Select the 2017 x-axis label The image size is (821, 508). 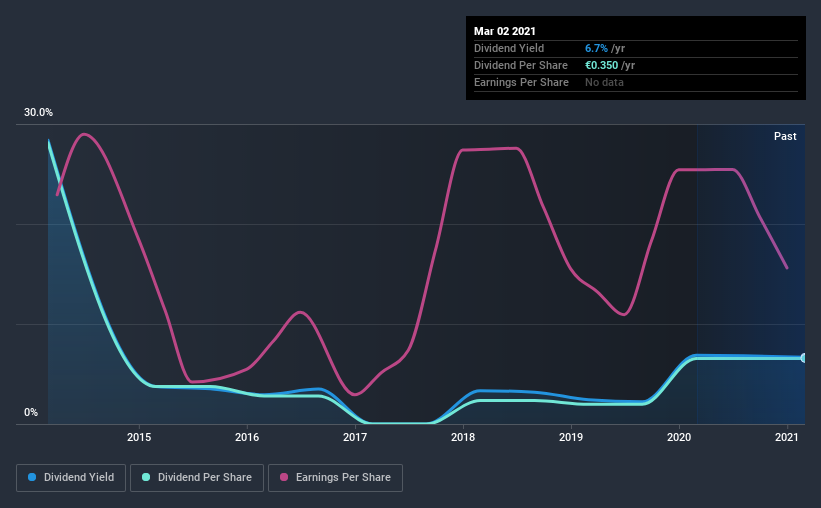coord(355,437)
